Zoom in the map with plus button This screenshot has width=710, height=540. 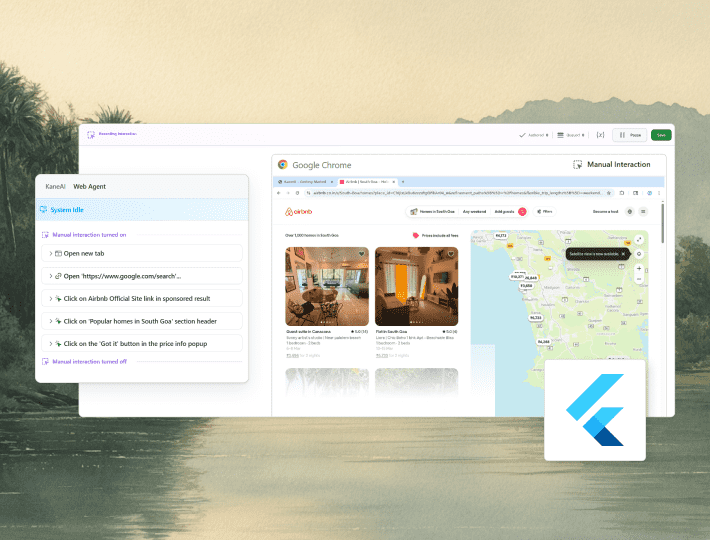tap(639, 268)
